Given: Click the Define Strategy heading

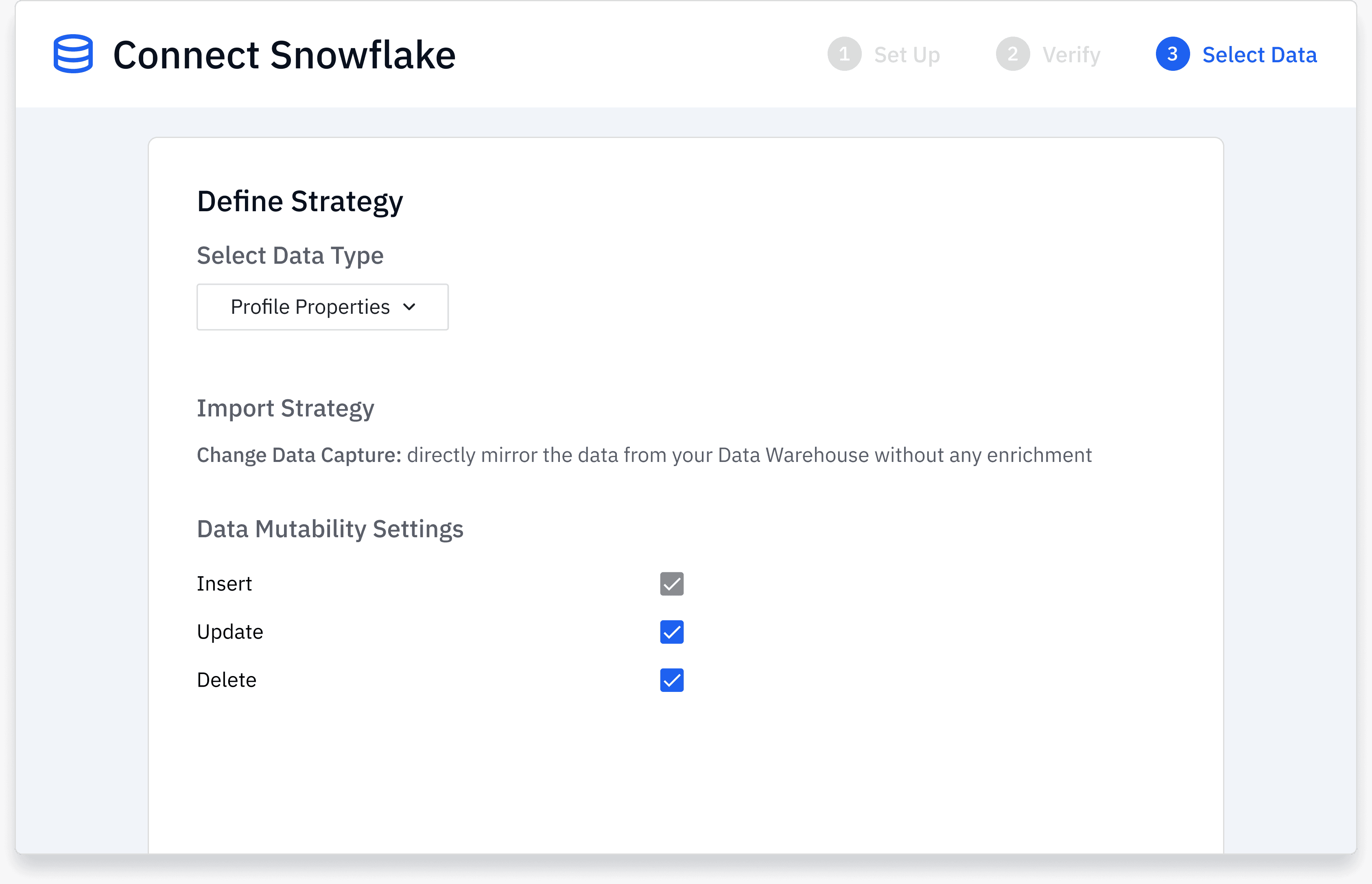Looking at the screenshot, I should [x=300, y=201].
